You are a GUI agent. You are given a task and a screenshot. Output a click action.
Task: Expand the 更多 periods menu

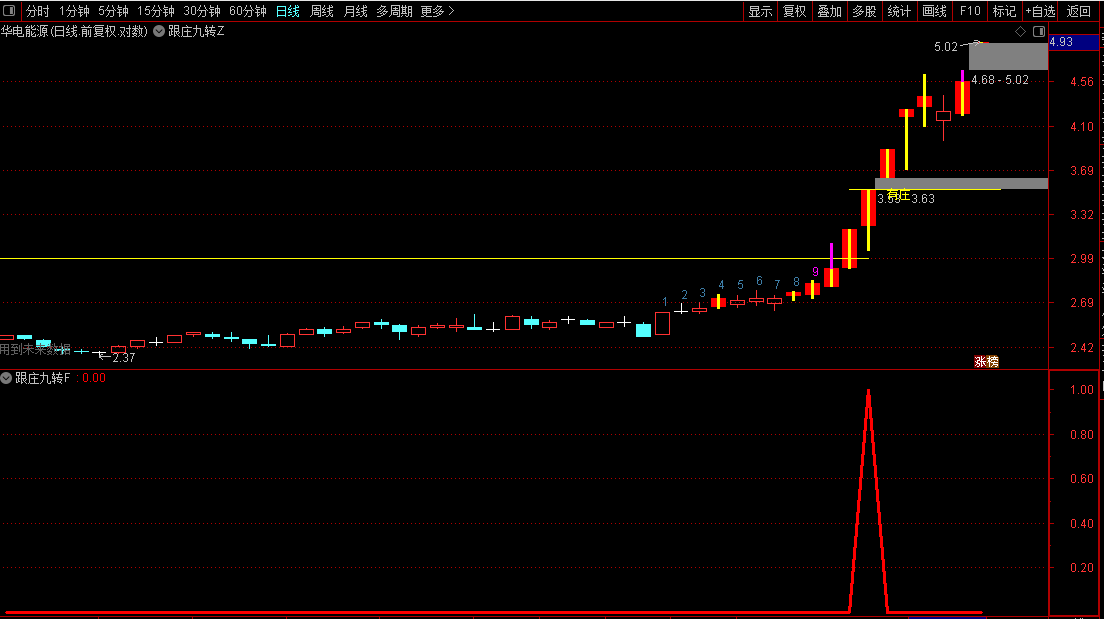pyautogui.click(x=437, y=11)
